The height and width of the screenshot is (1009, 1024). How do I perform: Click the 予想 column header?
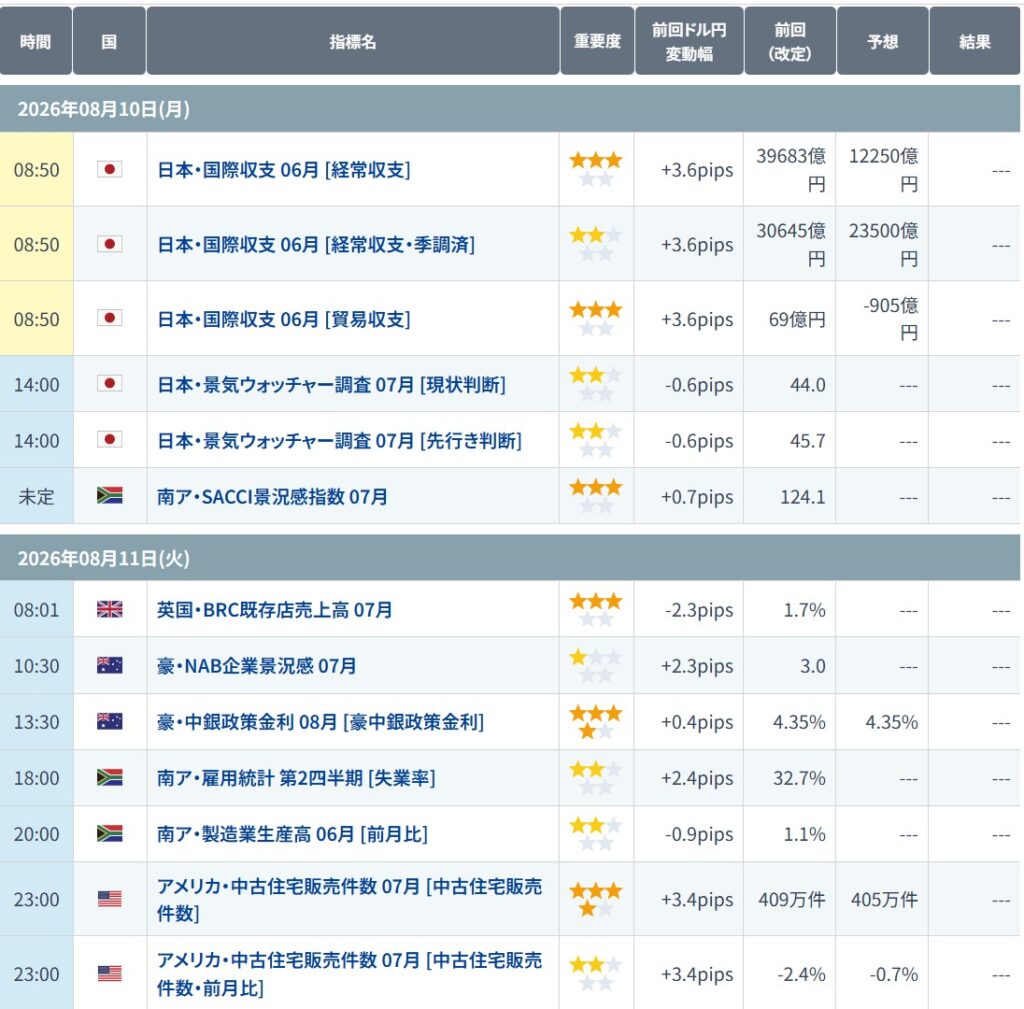[x=882, y=41]
